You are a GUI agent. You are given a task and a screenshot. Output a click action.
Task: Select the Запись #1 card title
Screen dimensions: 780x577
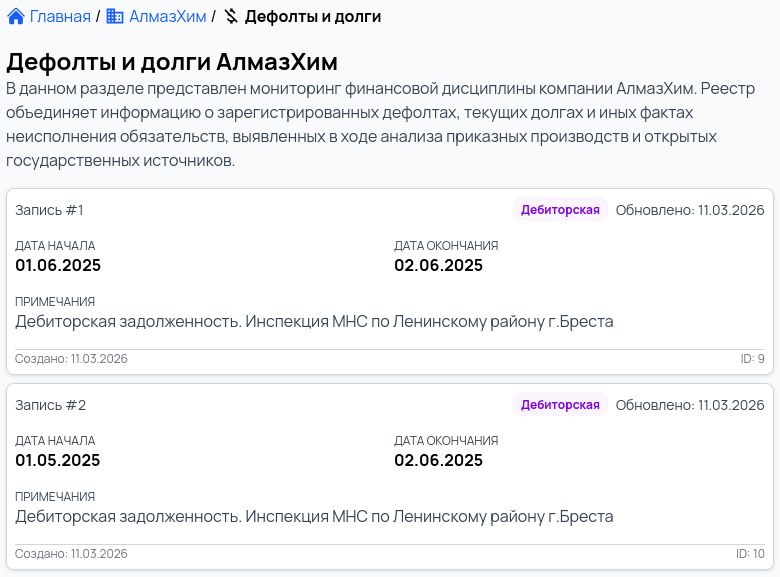50,210
